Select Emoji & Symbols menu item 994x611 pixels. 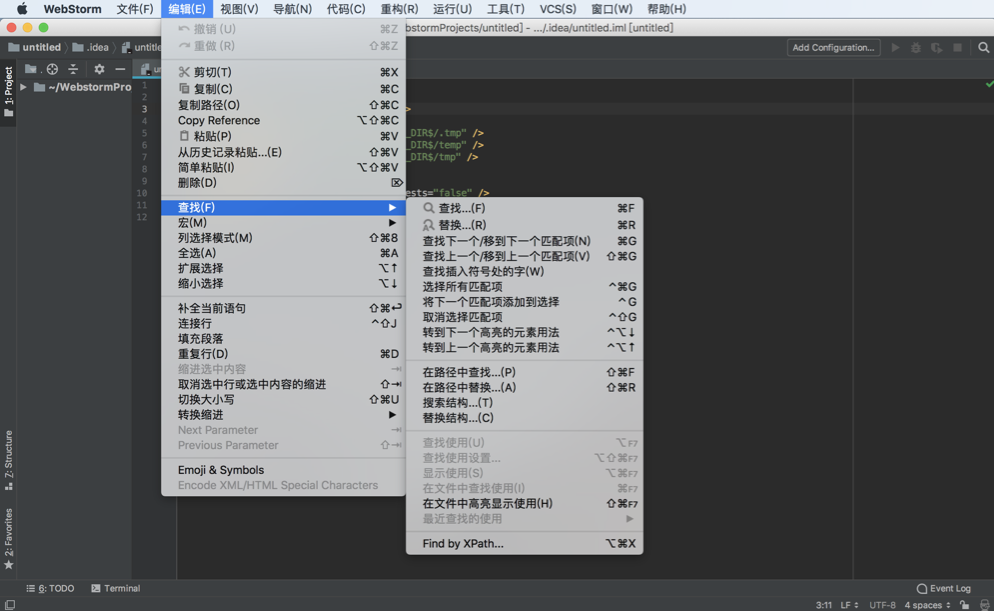pyautogui.click(x=283, y=470)
